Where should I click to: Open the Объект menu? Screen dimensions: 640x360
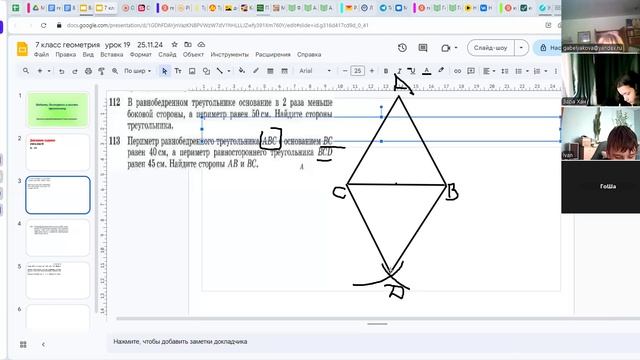click(x=193, y=54)
